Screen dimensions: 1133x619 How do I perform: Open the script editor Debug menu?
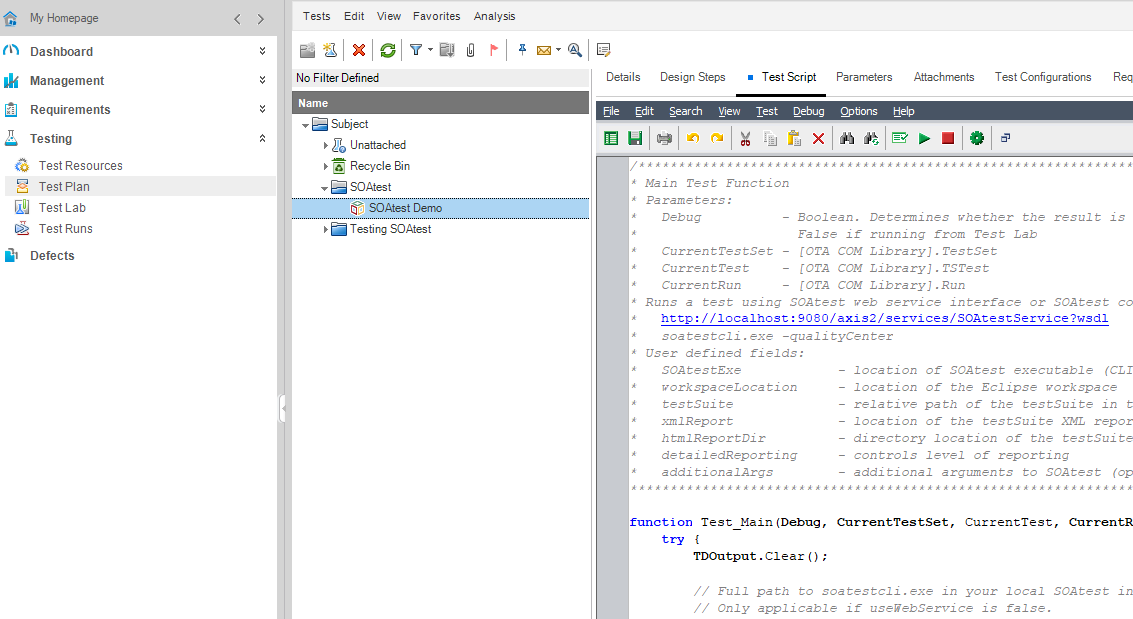click(809, 111)
